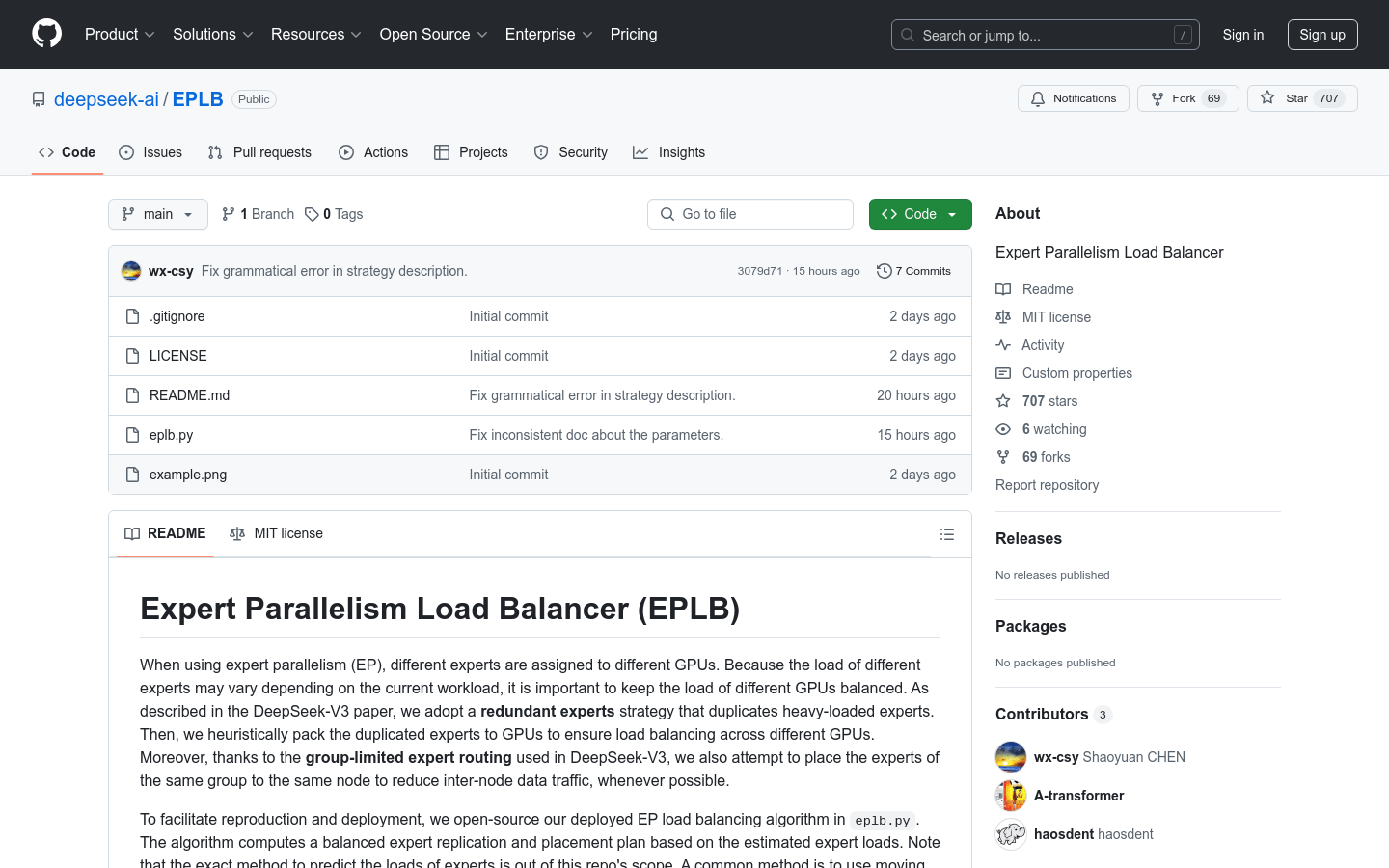Screen dimensions: 1389x868
Task: Open the GitHub home logo
Action: pos(46,34)
